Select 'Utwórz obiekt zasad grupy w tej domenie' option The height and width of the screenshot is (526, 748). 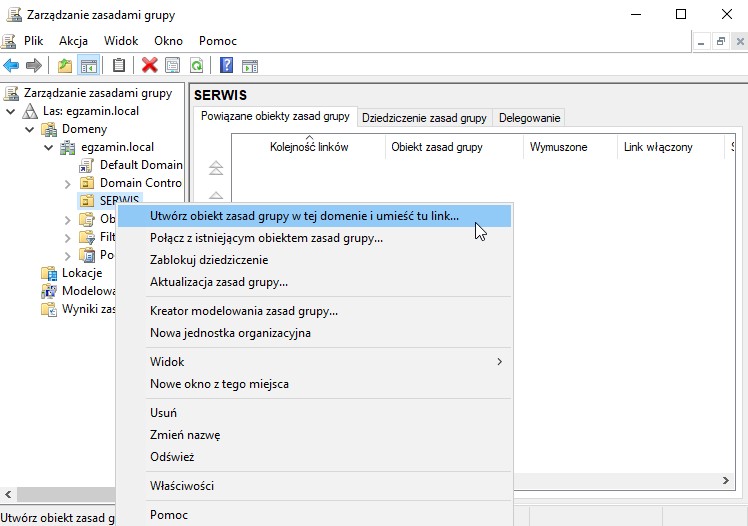304,216
